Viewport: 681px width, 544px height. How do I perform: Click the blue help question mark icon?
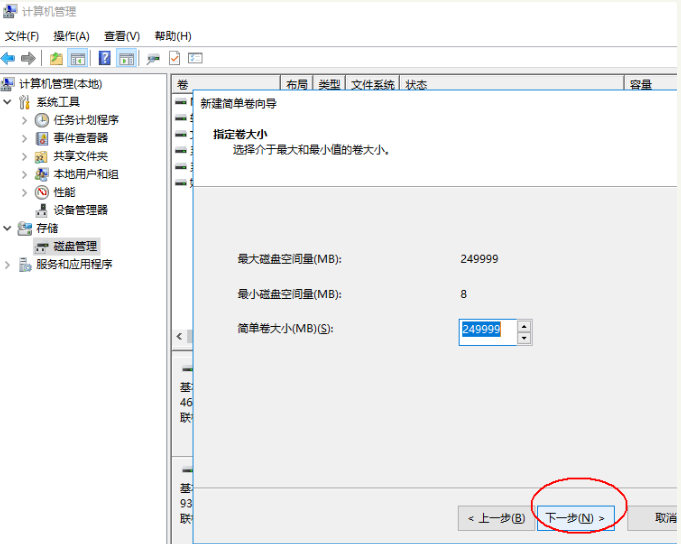coord(104,58)
